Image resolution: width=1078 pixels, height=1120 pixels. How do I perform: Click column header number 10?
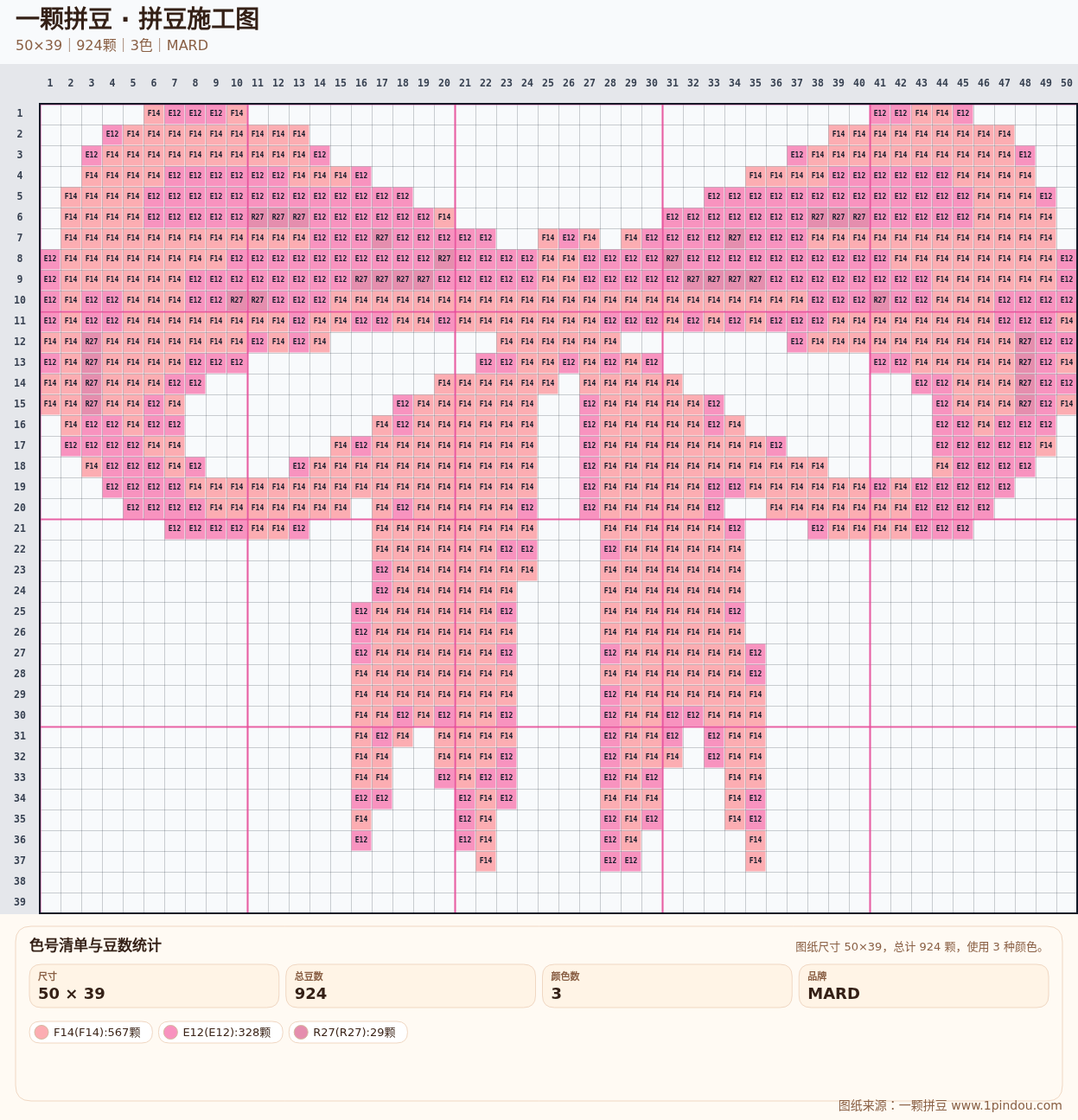[x=237, y=83]
